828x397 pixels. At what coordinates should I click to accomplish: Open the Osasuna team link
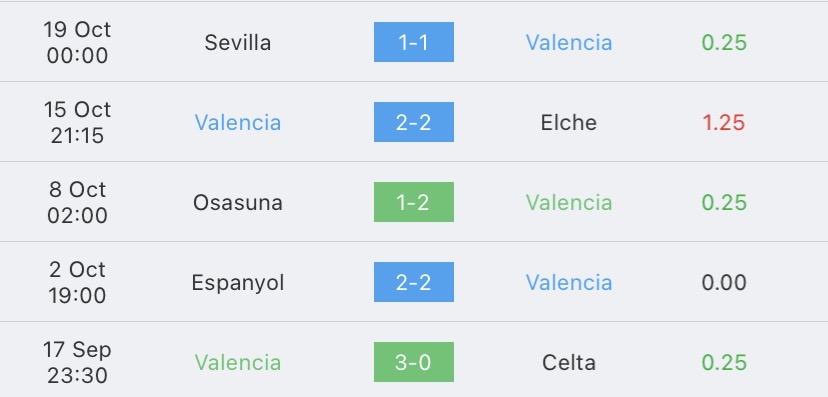point(238,202)
